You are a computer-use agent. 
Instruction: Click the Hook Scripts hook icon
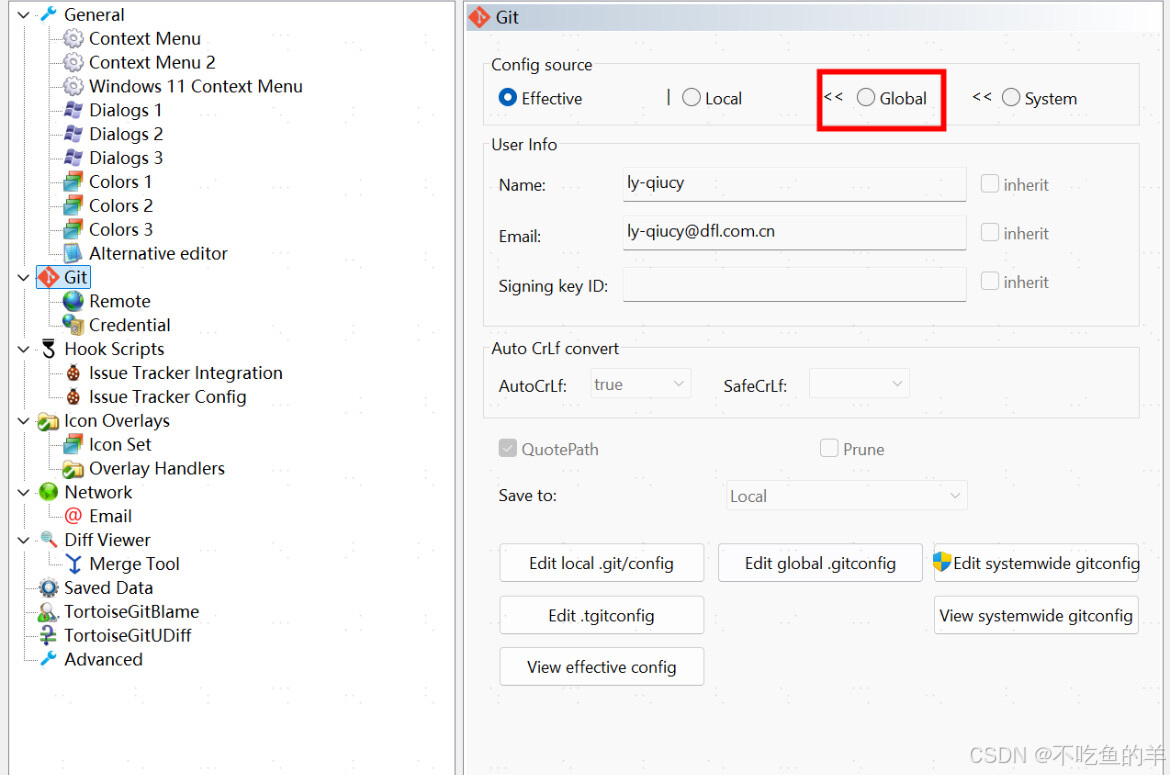pyautogui.click(x=49, y=348)
